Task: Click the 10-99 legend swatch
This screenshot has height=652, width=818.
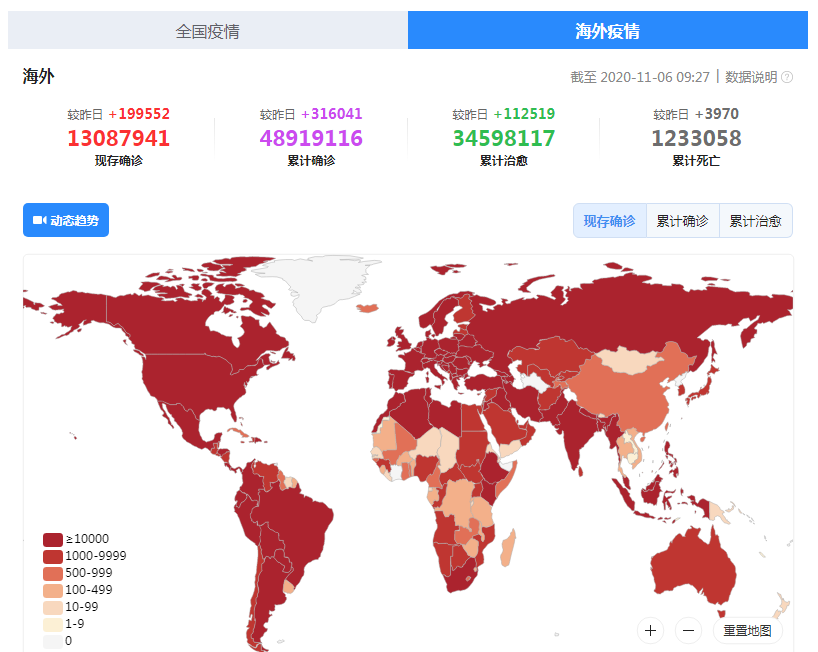Action: pyautogui.click(x=53, y=607)
